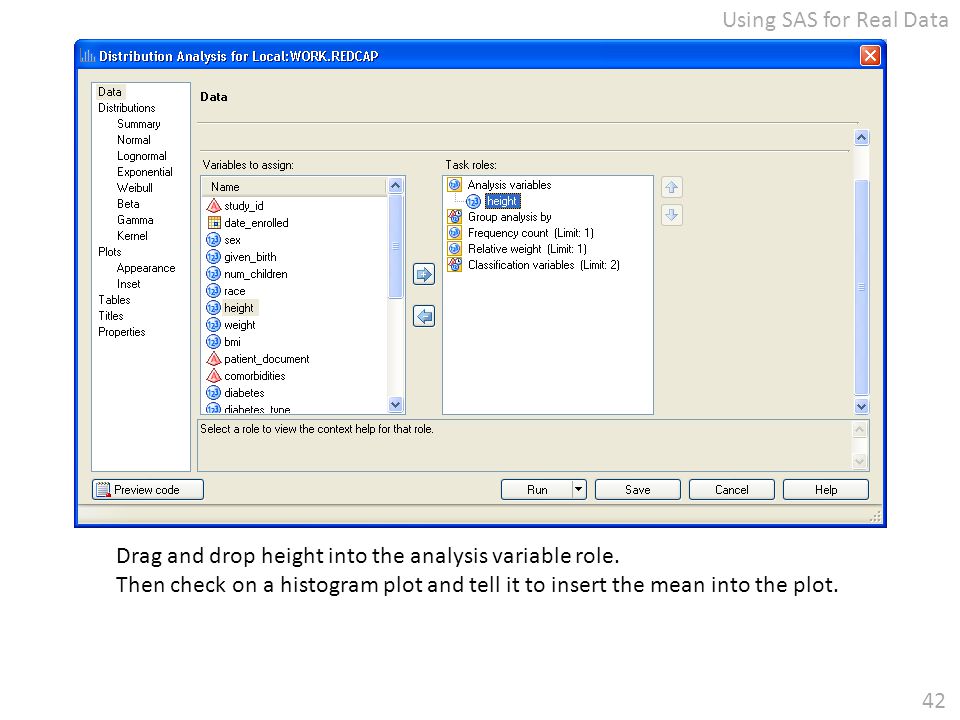
Task: Click the icon of assigned height variable
Action: (x=473, y=201)
